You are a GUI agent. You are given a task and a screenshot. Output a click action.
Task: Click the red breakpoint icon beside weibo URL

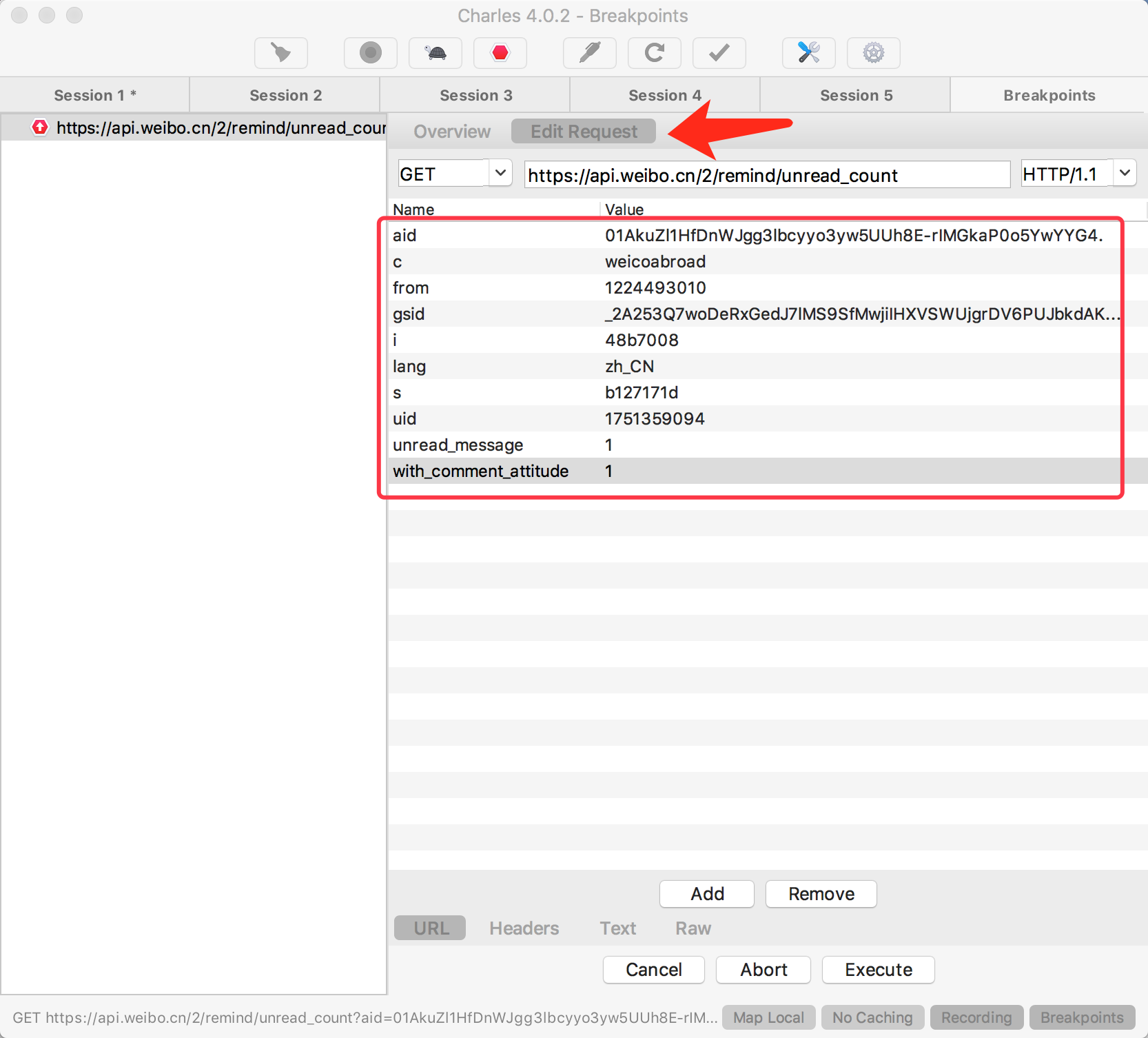[40, 128]
